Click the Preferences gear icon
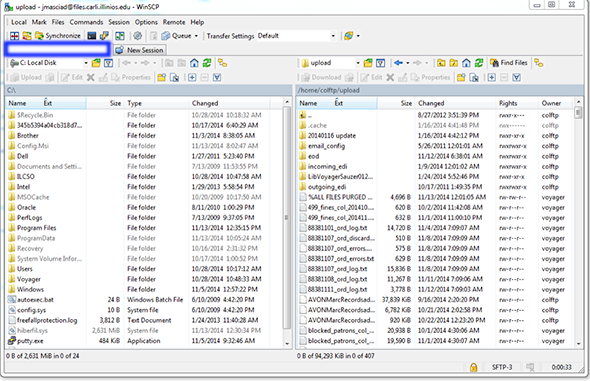590x381 pixels. pos(138,36)
